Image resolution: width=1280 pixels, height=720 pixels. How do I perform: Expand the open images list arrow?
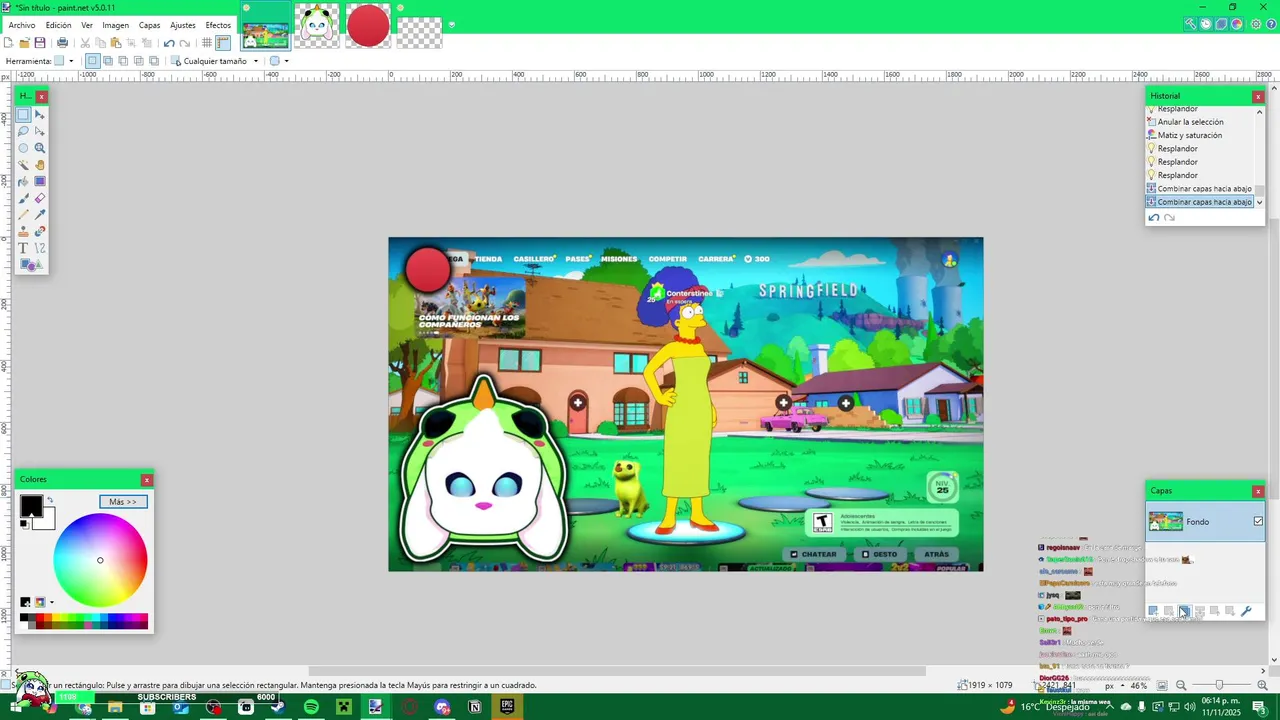(451, 25)
